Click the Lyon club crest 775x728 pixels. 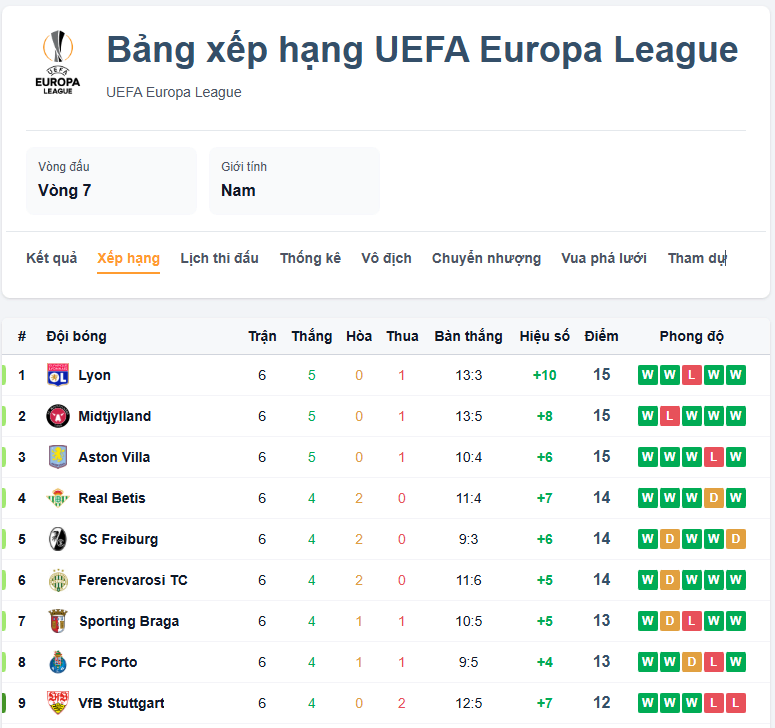[57, 375]
